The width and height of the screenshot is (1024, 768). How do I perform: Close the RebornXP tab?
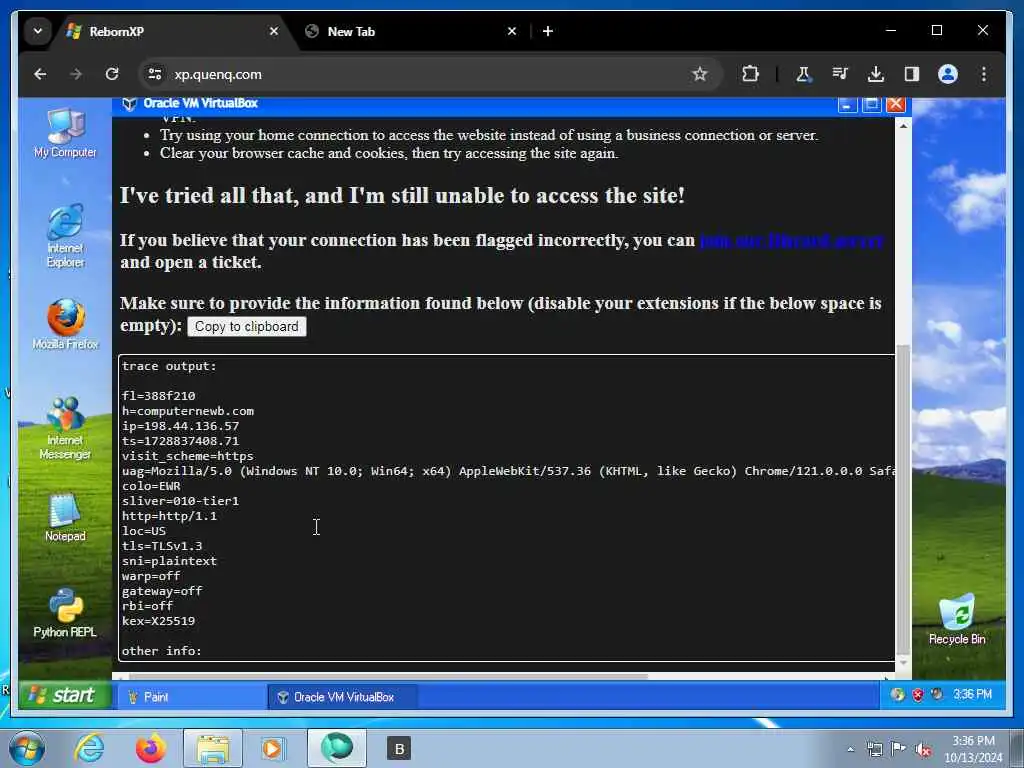coord(274,31)
